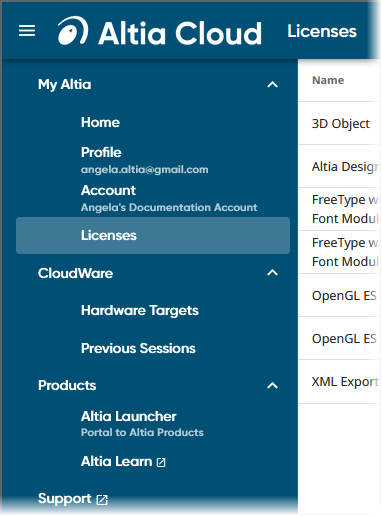Click Portal to Altia Products subtitle
This screenshot has width=382, height=516.
pyautogui.click(x=142, y=432)
